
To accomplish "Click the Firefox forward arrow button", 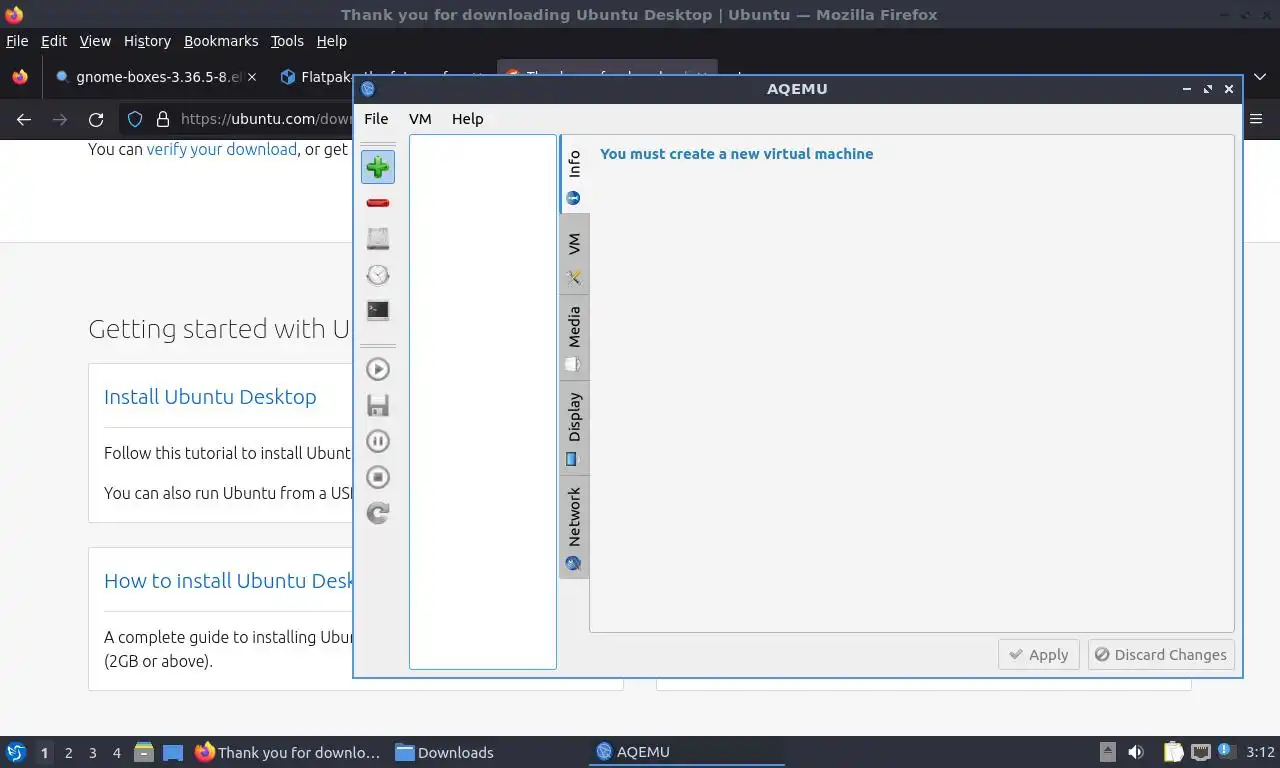I will (x=60, y=119).
